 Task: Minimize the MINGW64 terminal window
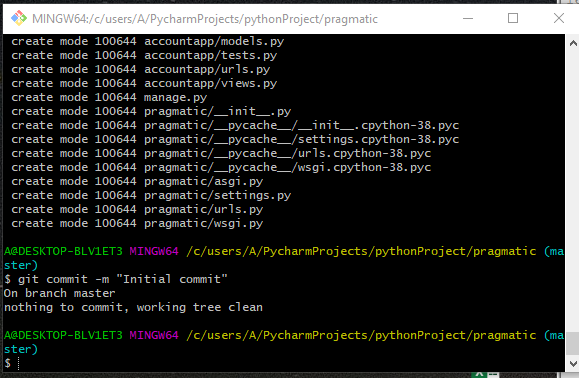[468, 18]
